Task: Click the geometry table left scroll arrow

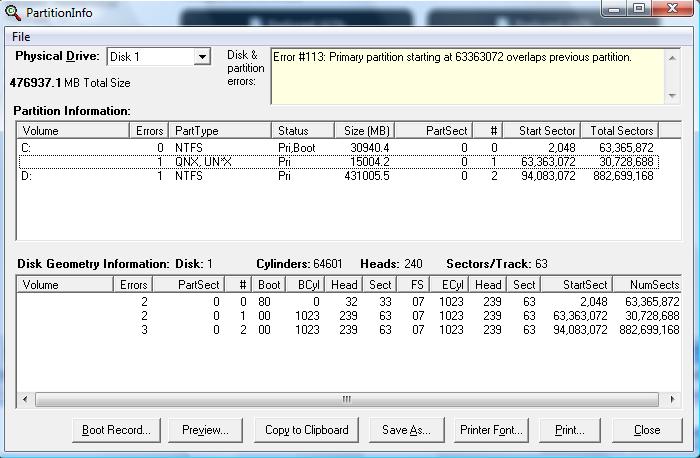Action: [25, 399]
